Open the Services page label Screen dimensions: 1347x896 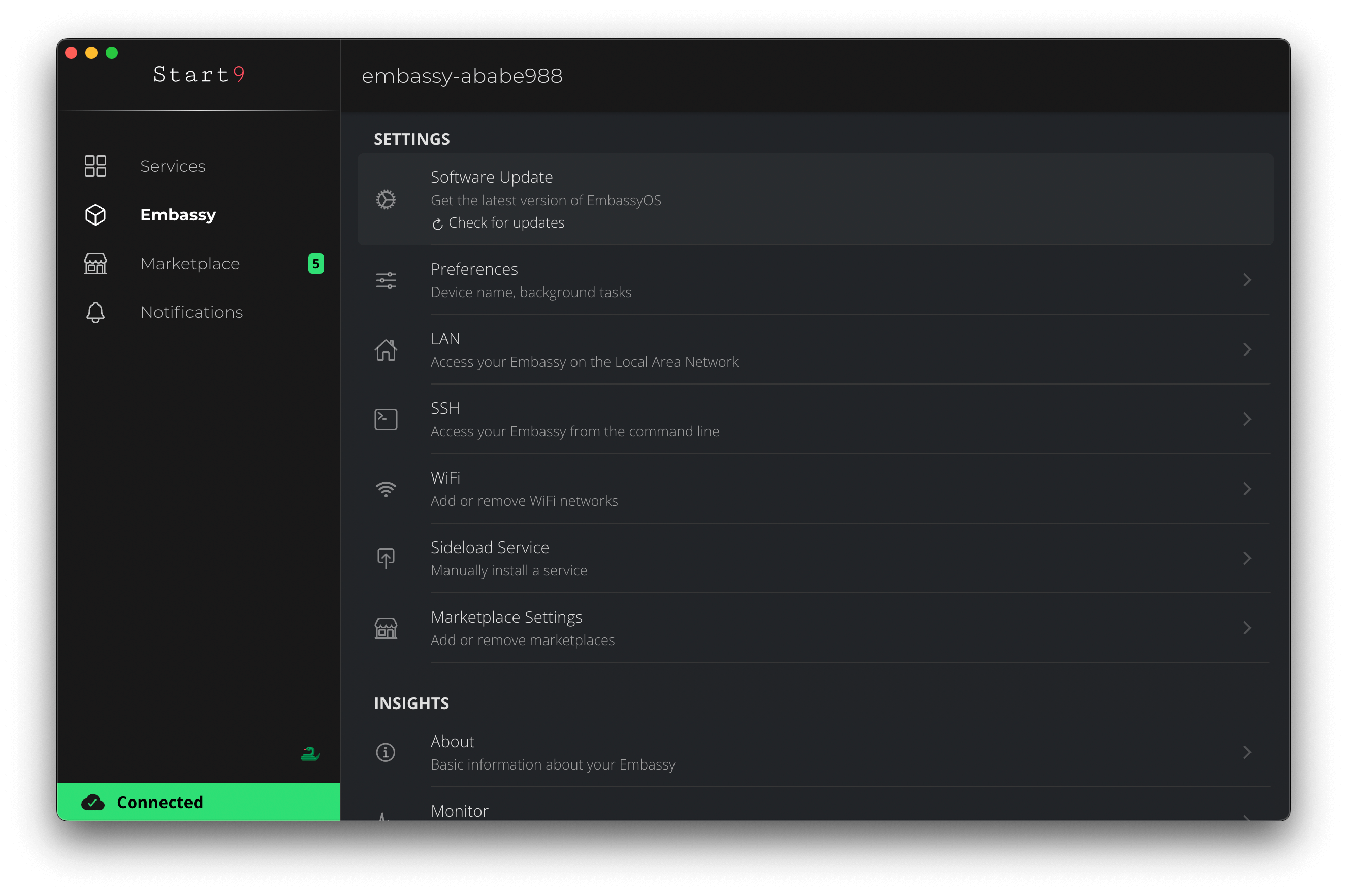(173, 166)
